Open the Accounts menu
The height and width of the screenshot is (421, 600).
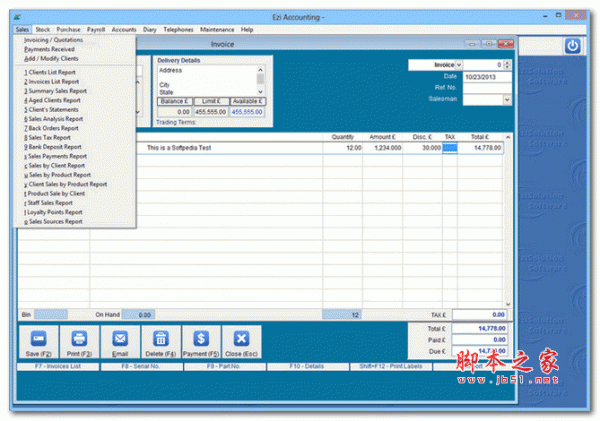pos(124,29)
